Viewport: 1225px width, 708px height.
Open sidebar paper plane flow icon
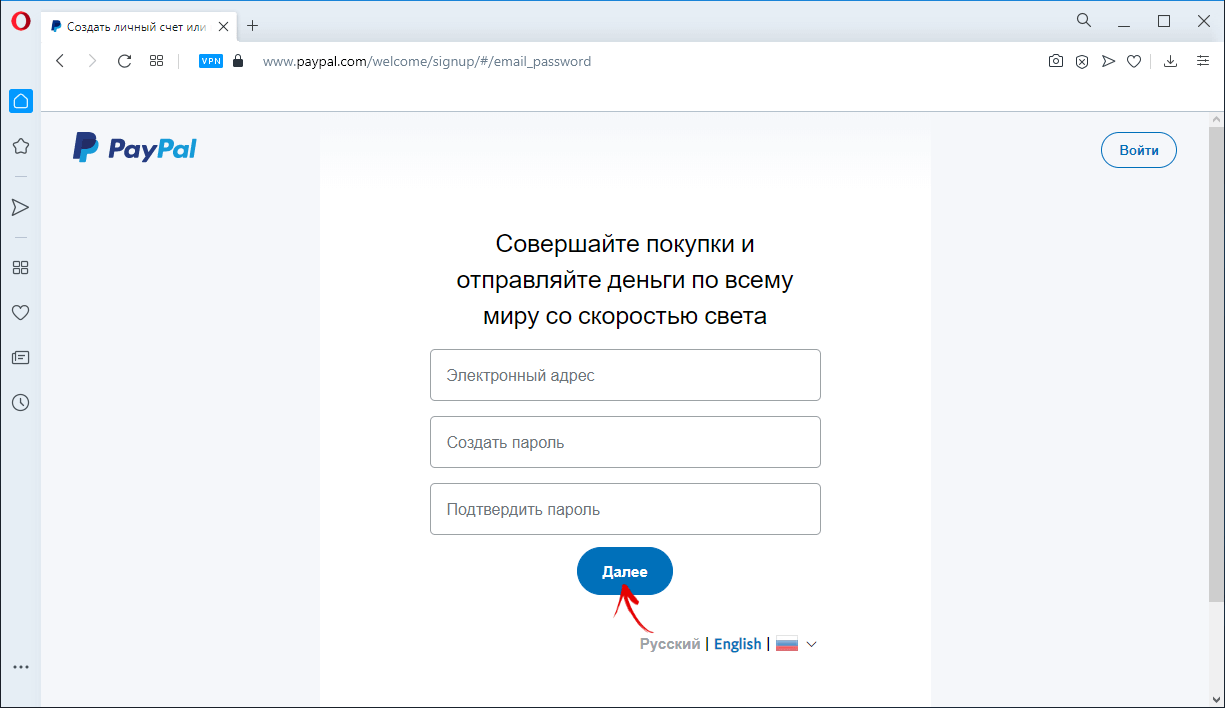pos(20,207)
